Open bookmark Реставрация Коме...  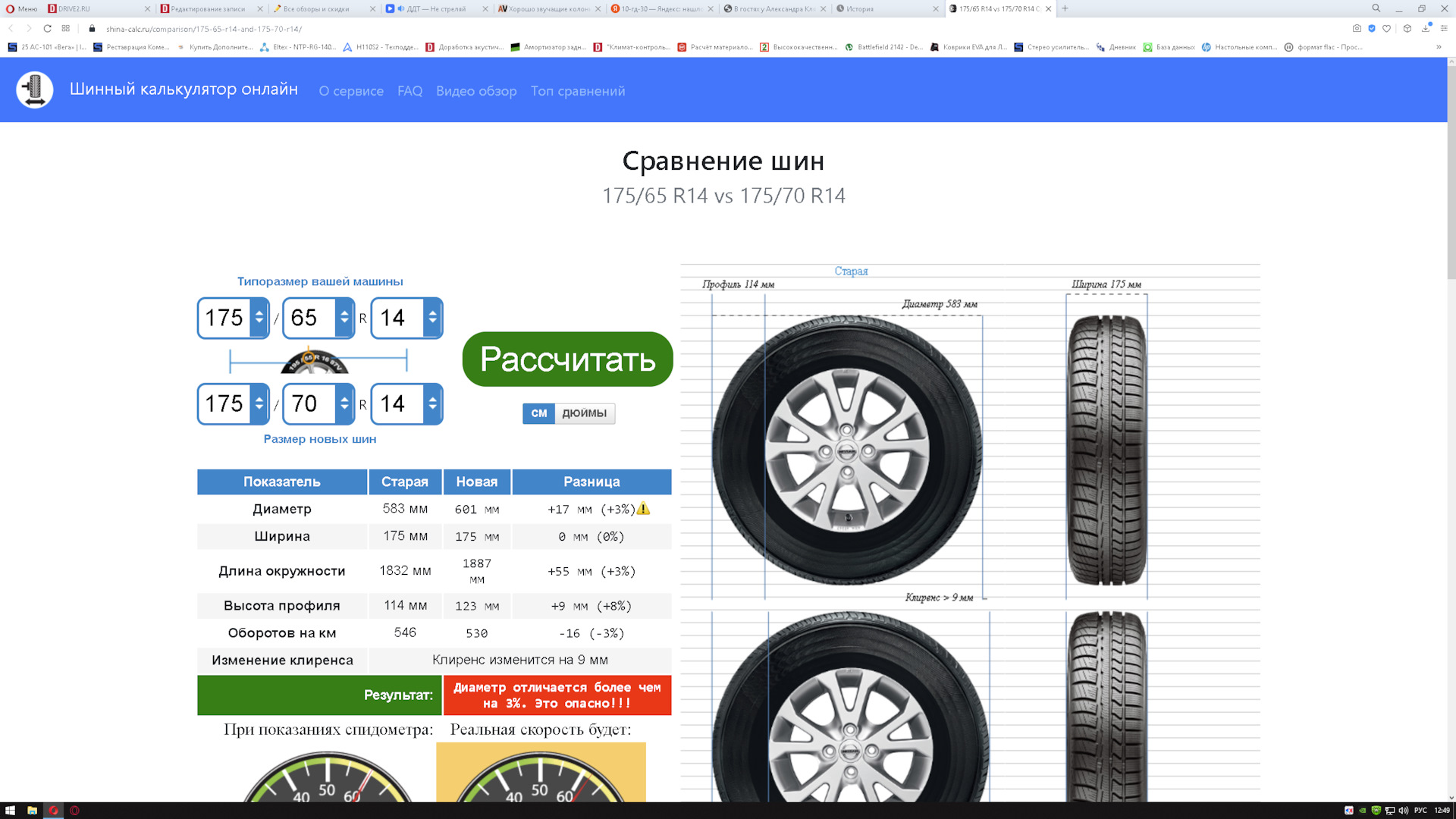coord(131,47)
